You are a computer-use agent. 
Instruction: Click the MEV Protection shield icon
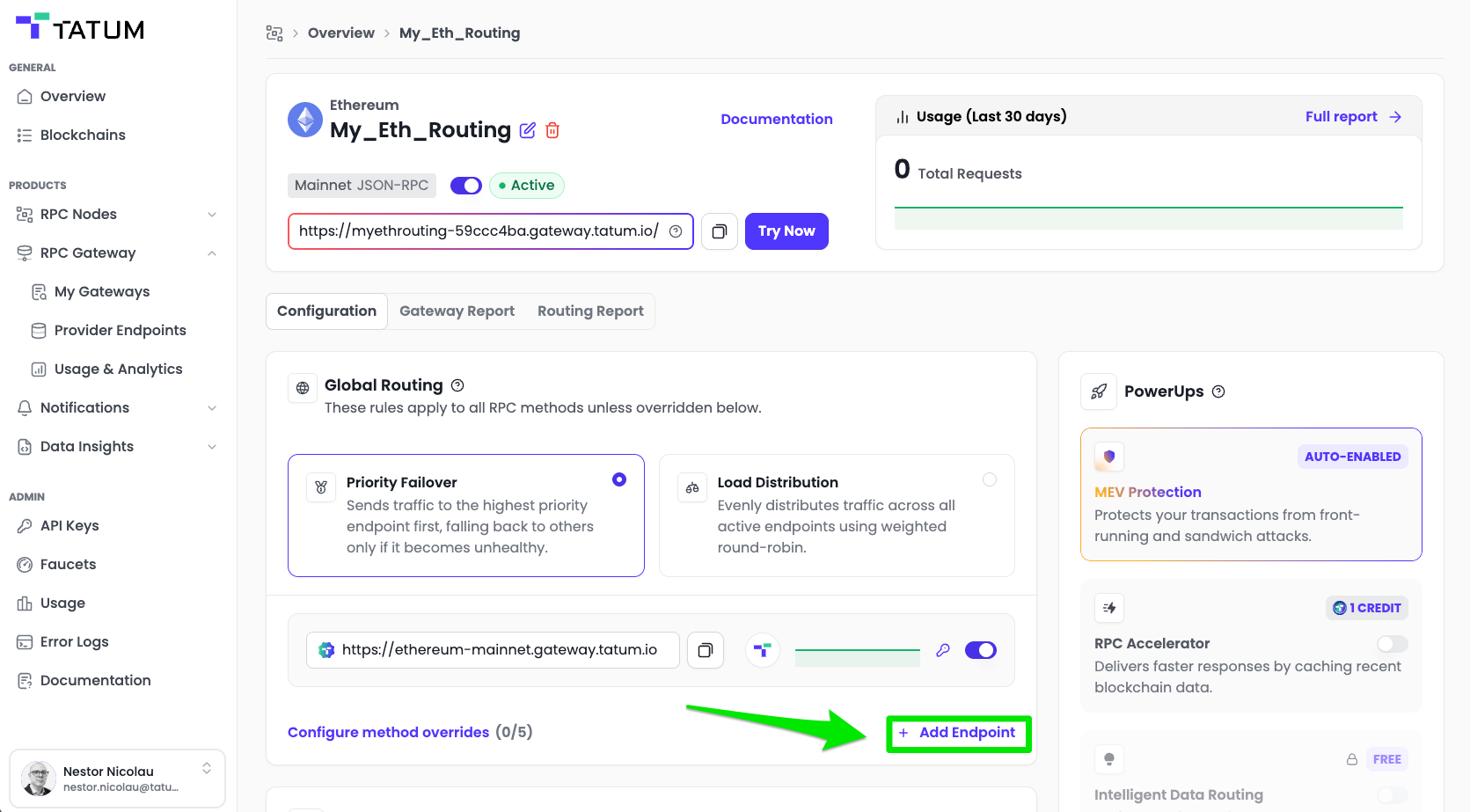pyautogui.click(x=1109, y=457)
